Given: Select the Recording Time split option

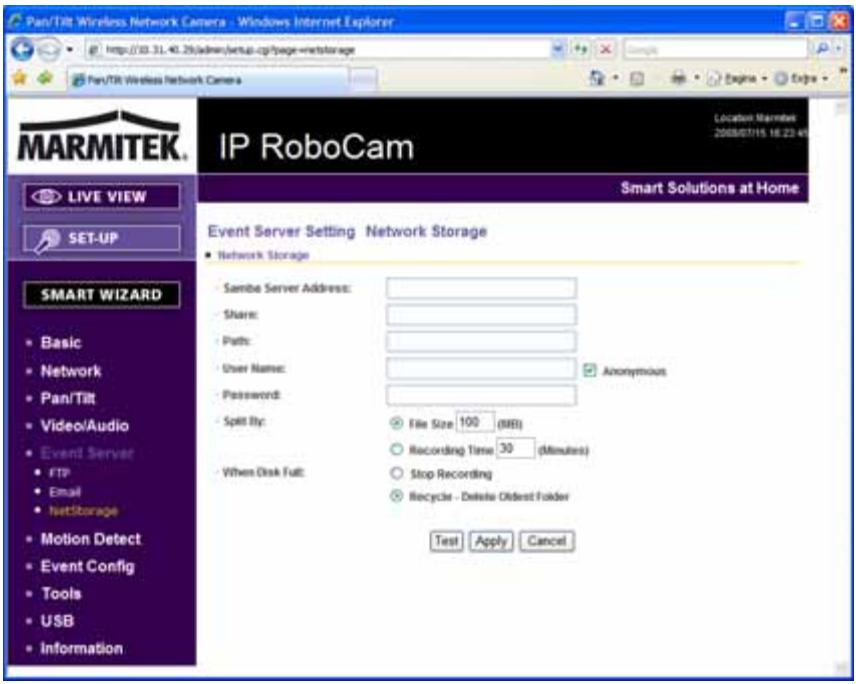Looking at the screenshot, I should click(396, 449).
